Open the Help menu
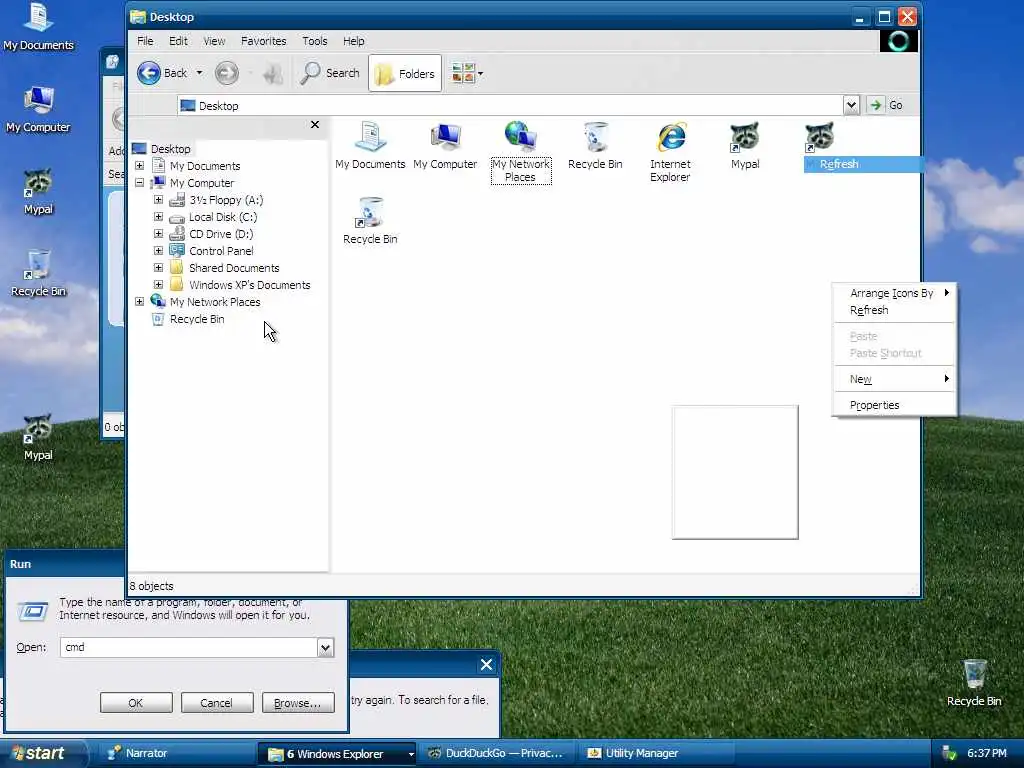This screenshot has height=768, width=1024. click(353, 41)
